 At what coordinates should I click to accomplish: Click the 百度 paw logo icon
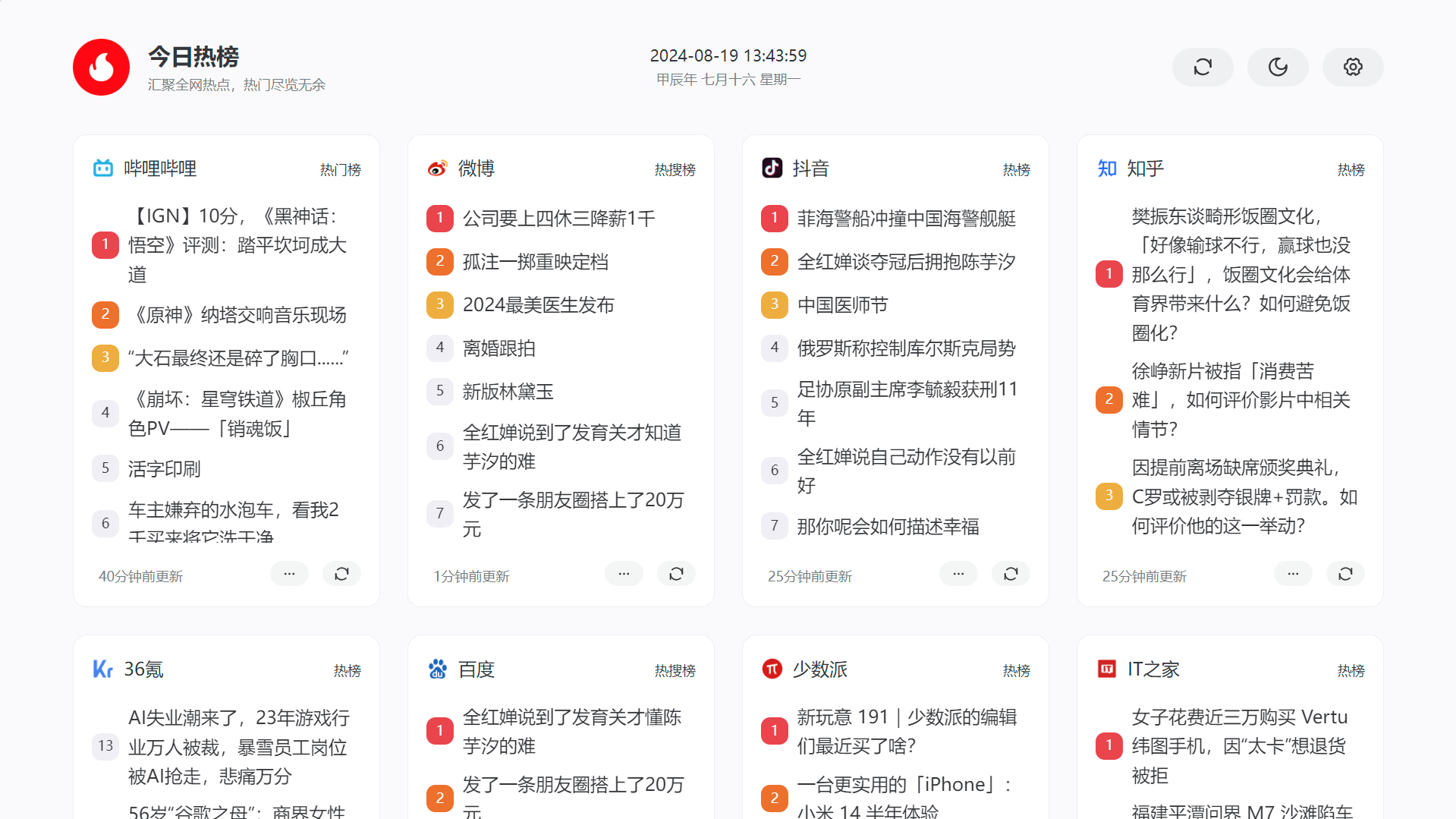tap(437, 669)
